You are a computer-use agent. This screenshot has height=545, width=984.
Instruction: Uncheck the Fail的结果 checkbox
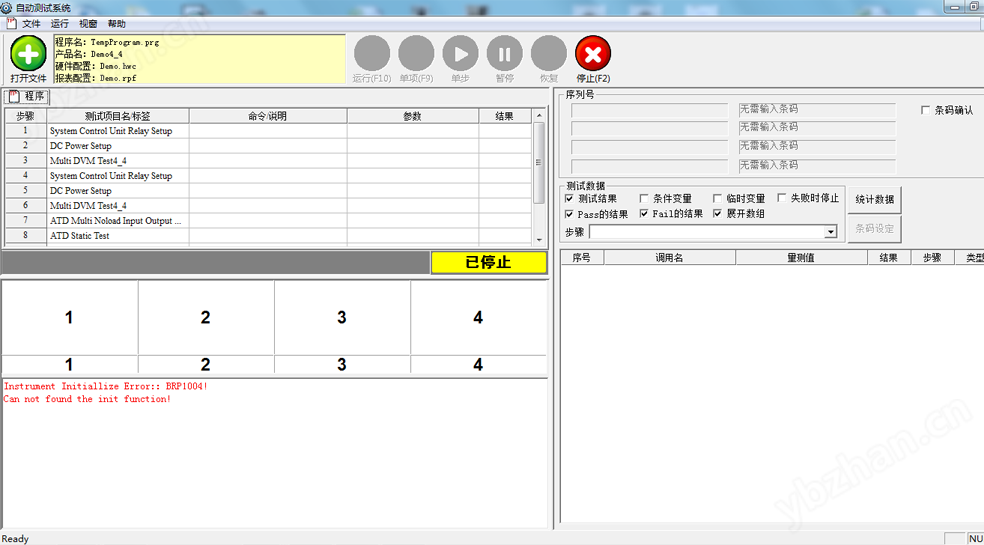pos(644,214)
